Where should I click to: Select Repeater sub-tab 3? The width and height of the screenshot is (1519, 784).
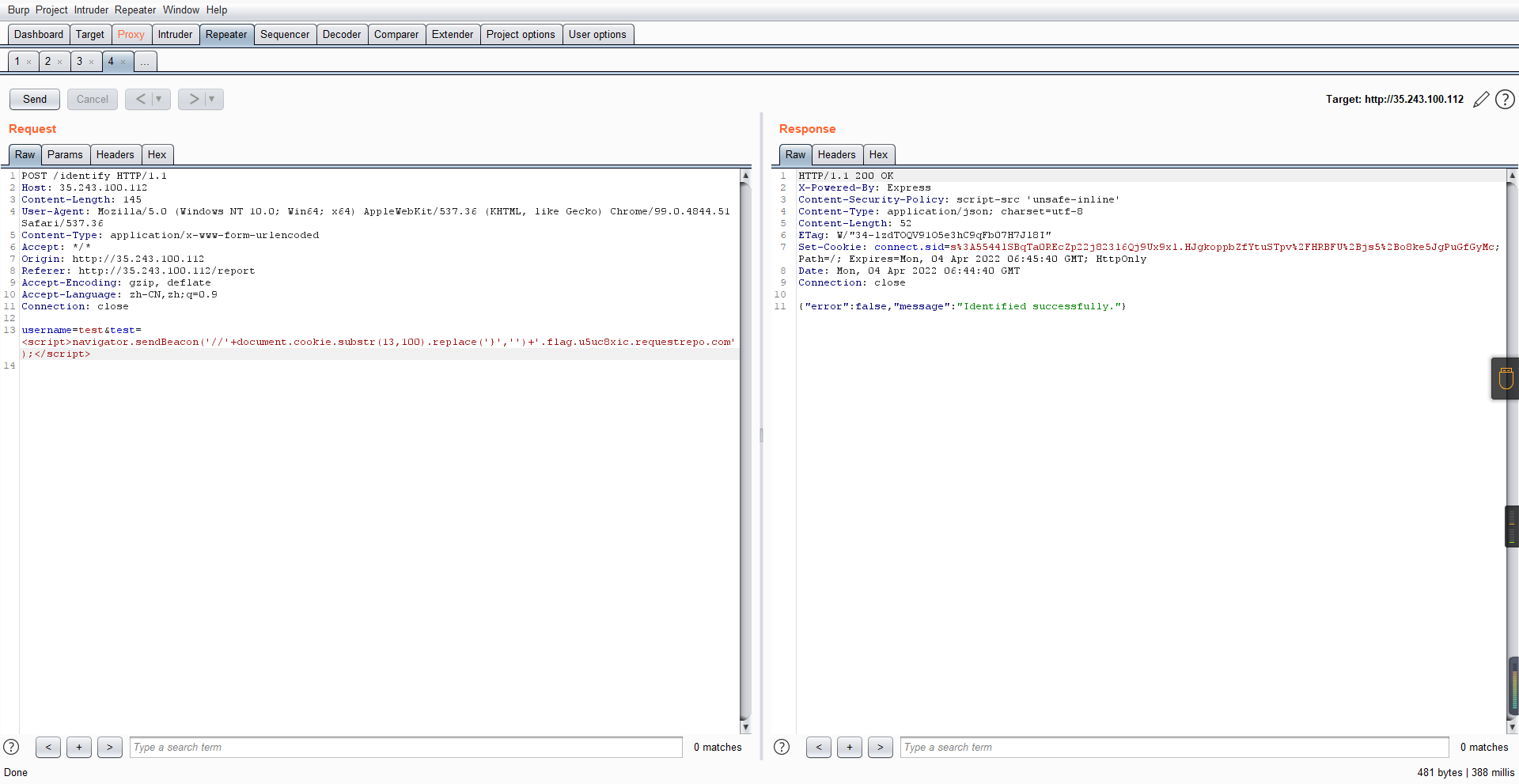pyautogui.click(x=79, y=61)
